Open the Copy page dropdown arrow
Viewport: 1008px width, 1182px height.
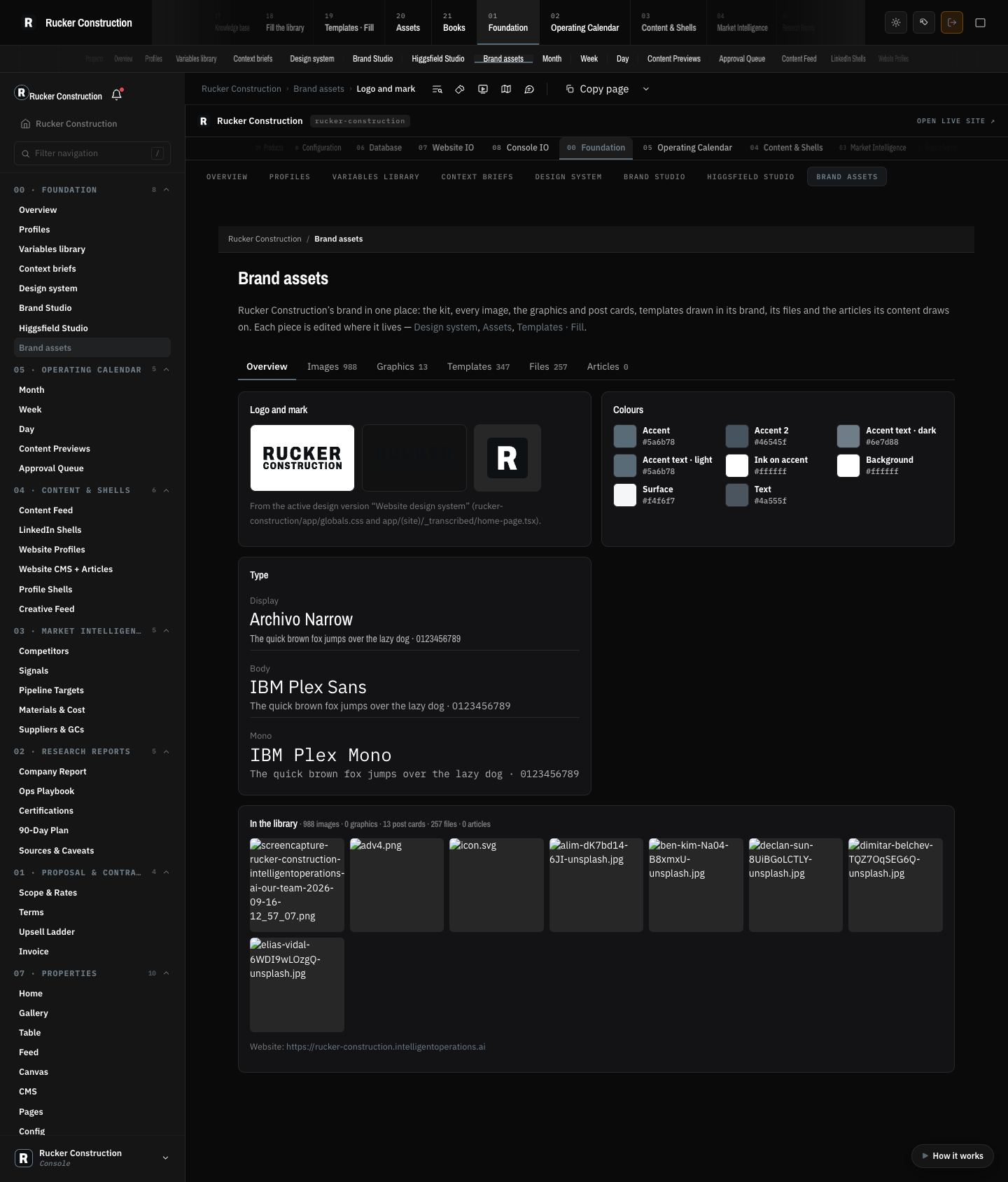[646, 89]
